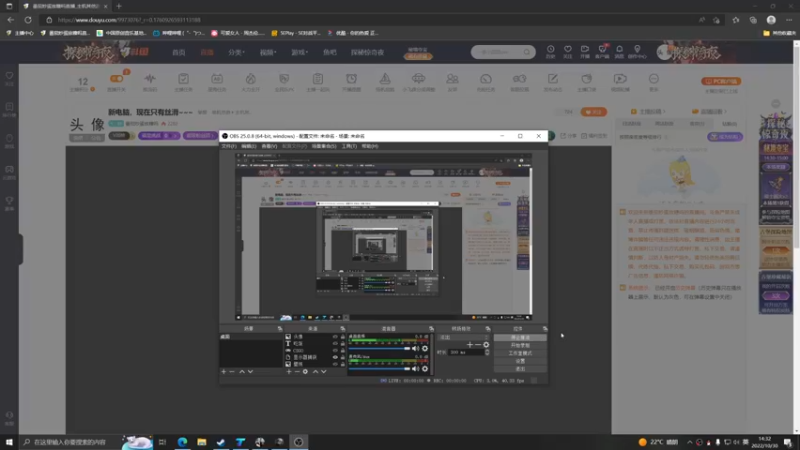Mute the Mic/Aux speaker icon in mixer

click(x=415, y=368)
